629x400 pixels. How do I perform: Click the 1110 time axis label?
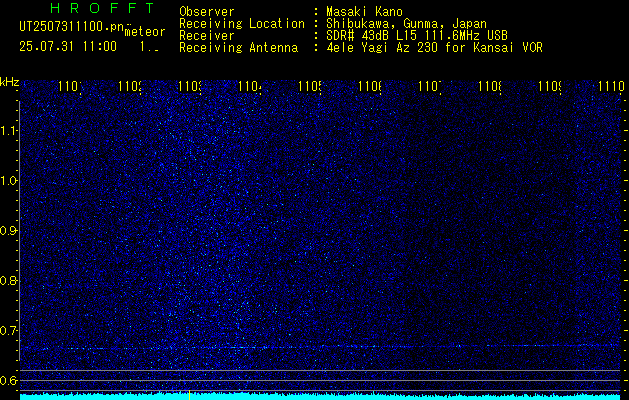pyautogui.click(x=611, y=86)
